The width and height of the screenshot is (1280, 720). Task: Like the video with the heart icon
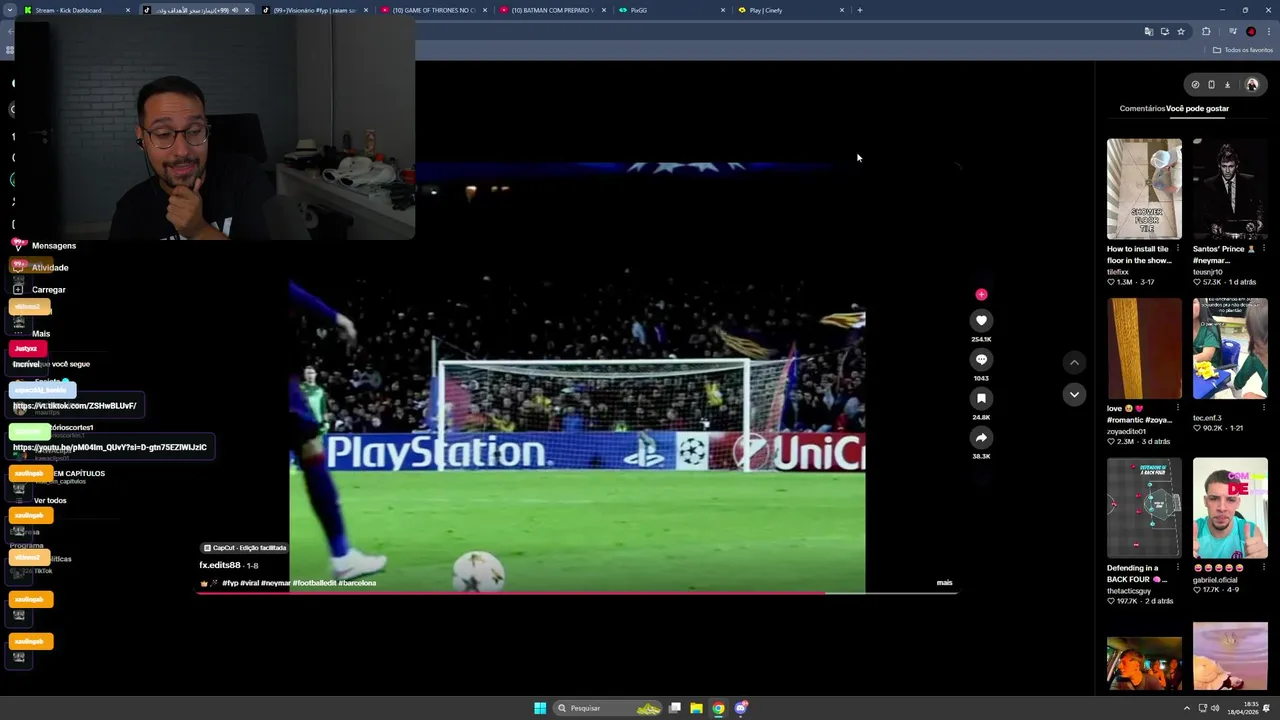[x=981, y=320]
